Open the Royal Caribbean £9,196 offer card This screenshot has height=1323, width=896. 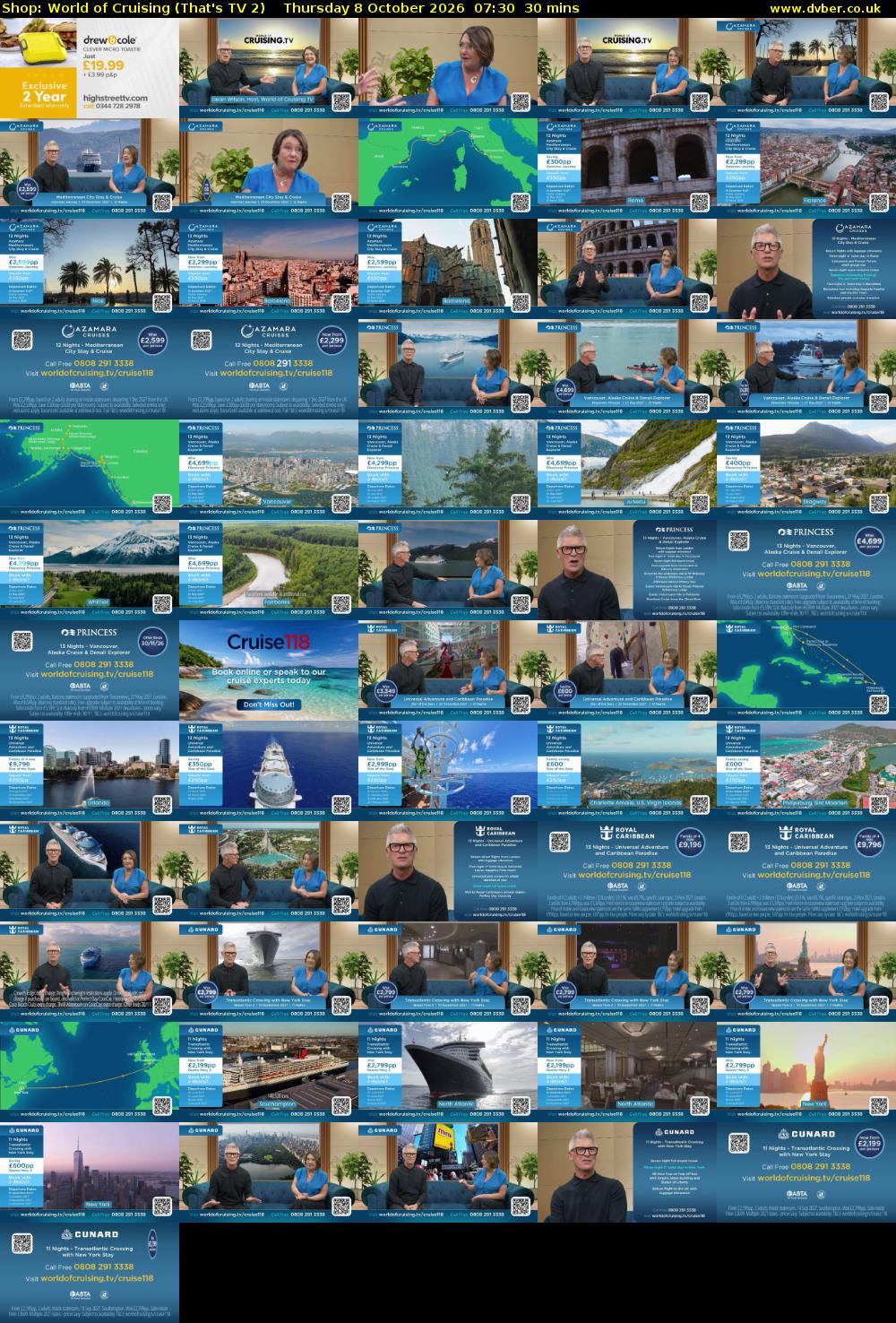(627, 871)
